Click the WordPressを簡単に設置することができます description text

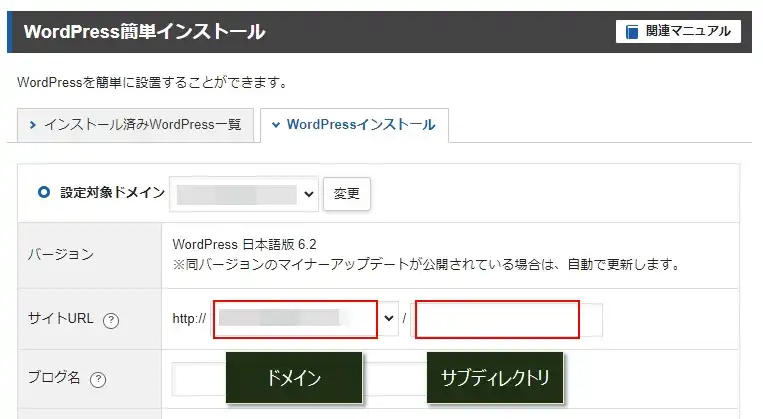coord(152,82)
